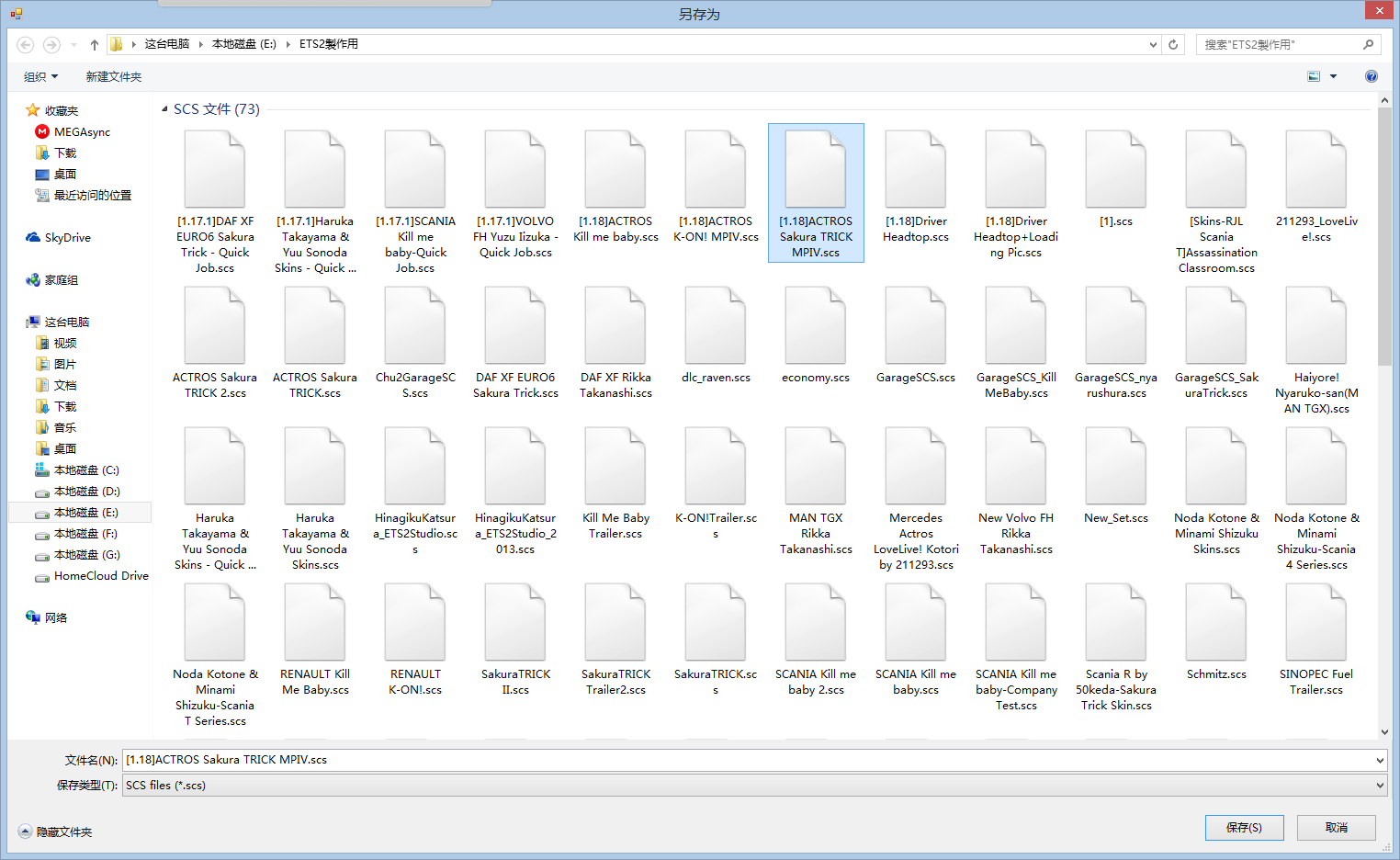Select the Schmitz.scs file icon
The width and height of the screenshot is (1400, 860).
[1216, 623]
